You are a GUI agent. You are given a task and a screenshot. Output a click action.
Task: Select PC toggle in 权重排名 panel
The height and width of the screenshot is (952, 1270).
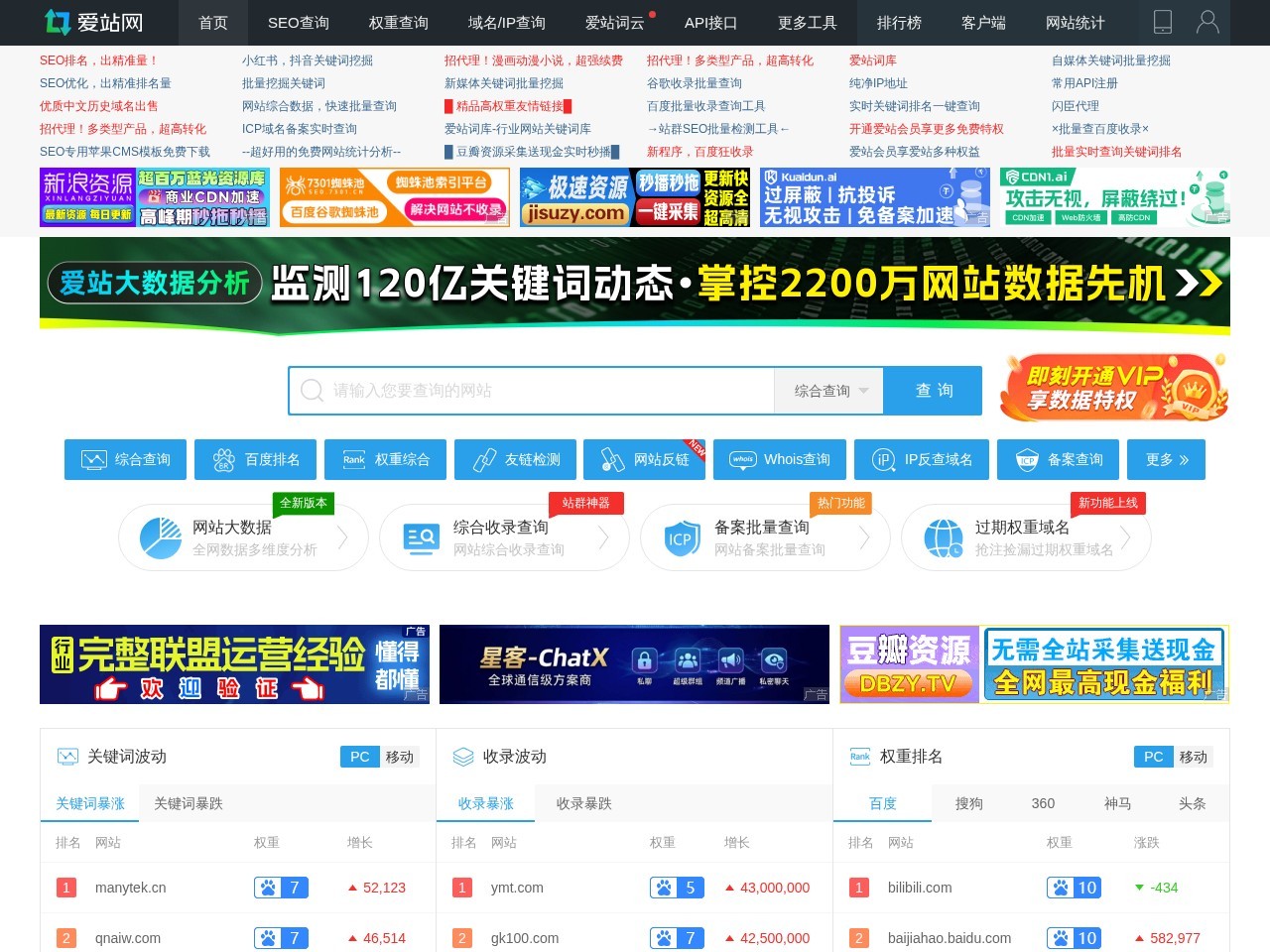point(1153,757)
